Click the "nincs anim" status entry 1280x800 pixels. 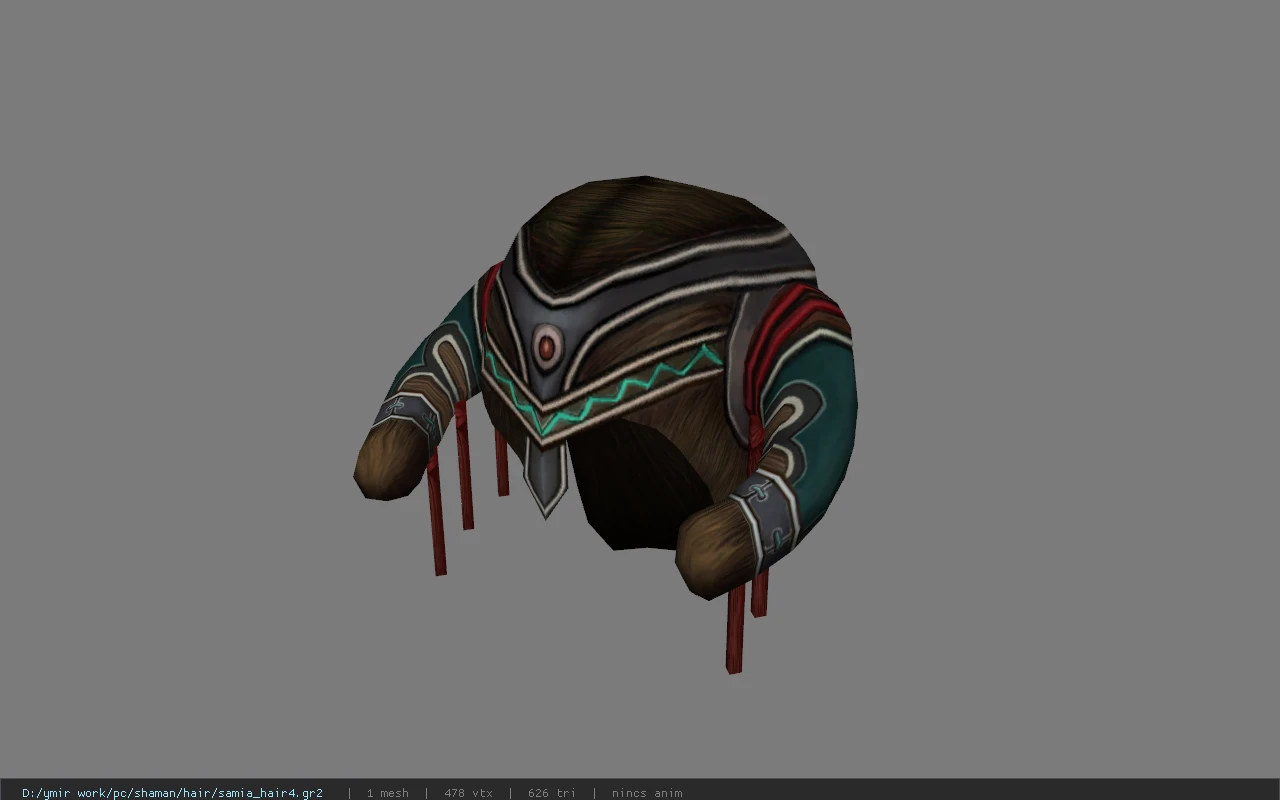(x=647, y=793)
